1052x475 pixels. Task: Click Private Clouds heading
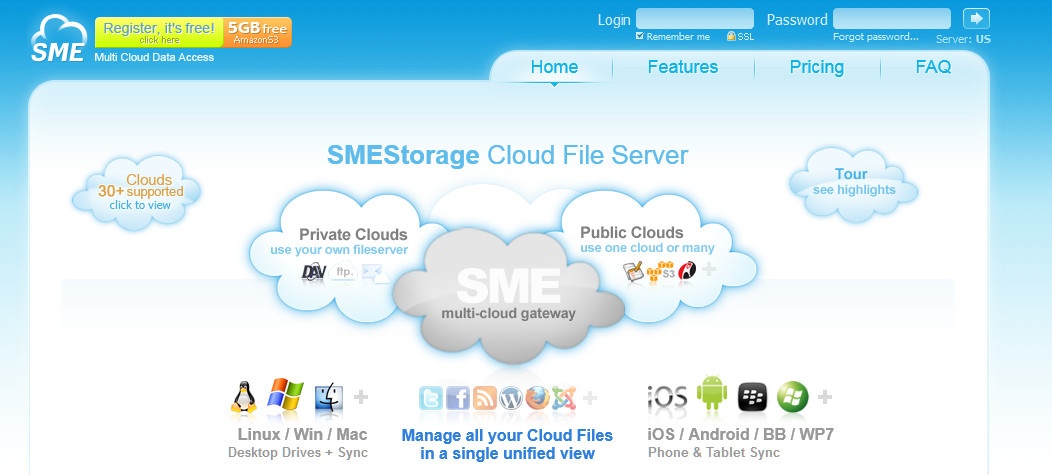point(353,234)
